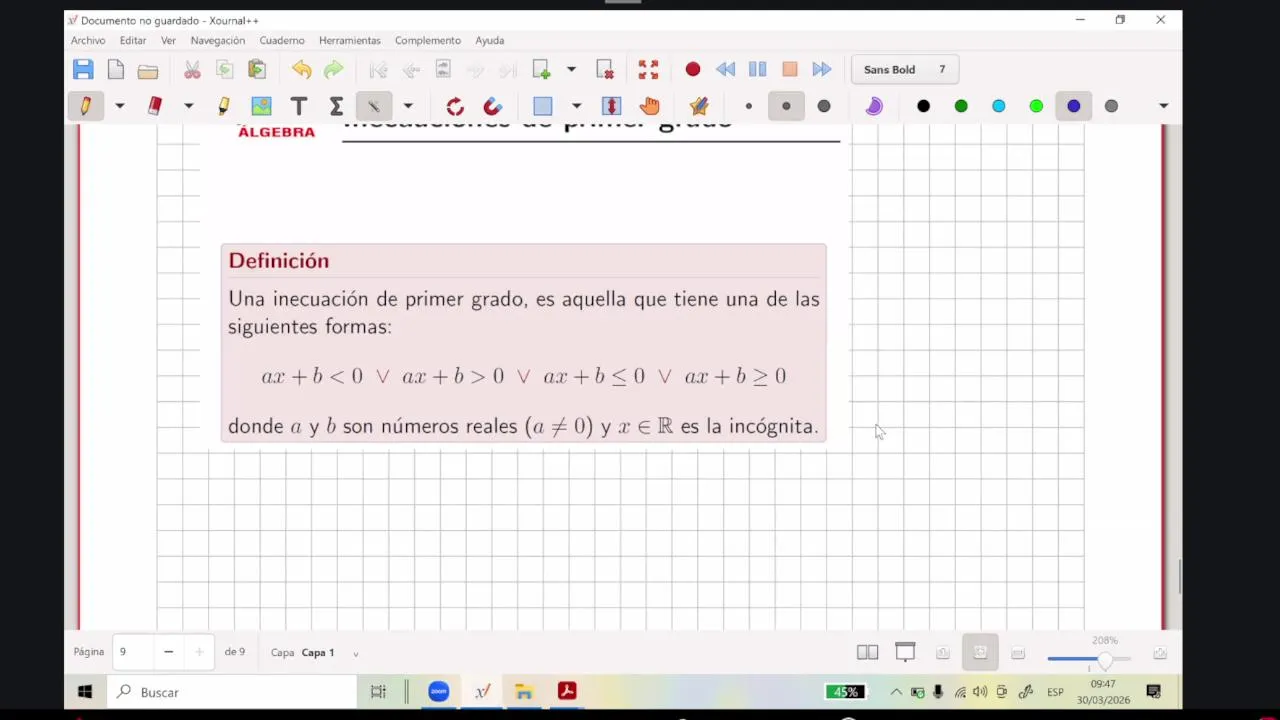Viewport: 1280px width, 720px height.
Task: Enable paired pages view
Action: [867, 653]
